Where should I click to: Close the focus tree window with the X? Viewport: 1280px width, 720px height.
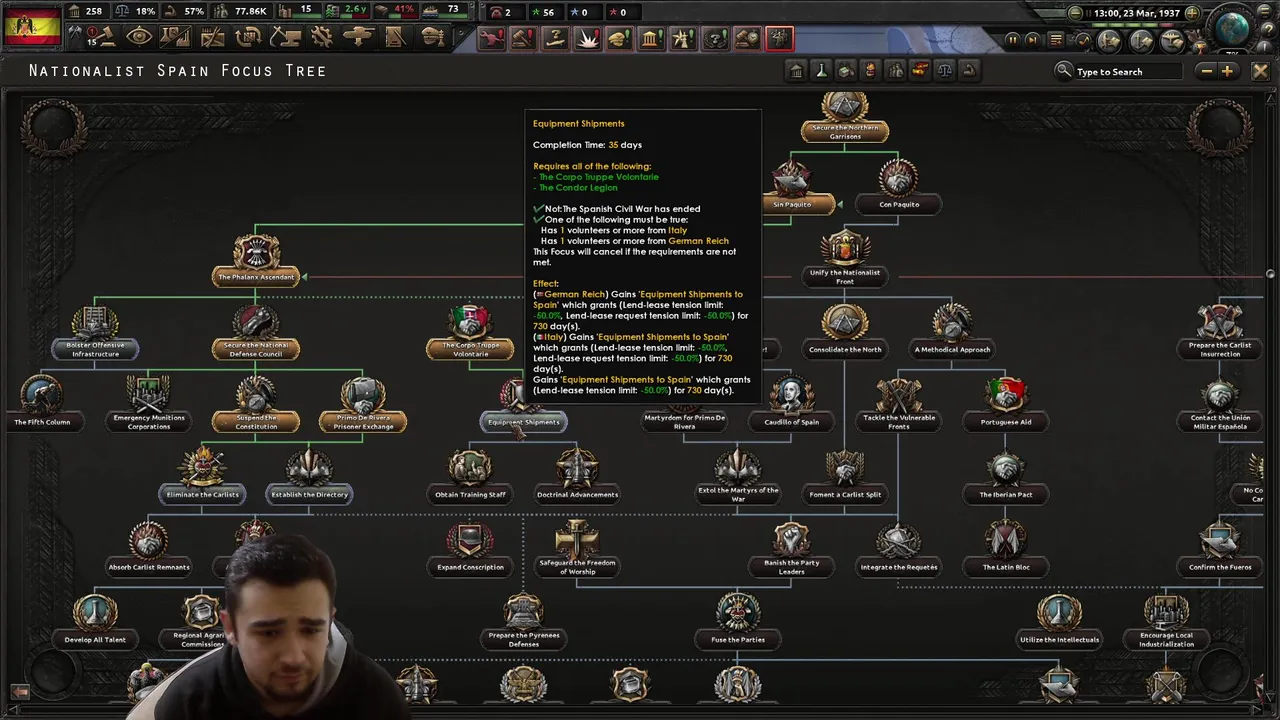(x=1260, y=71)
